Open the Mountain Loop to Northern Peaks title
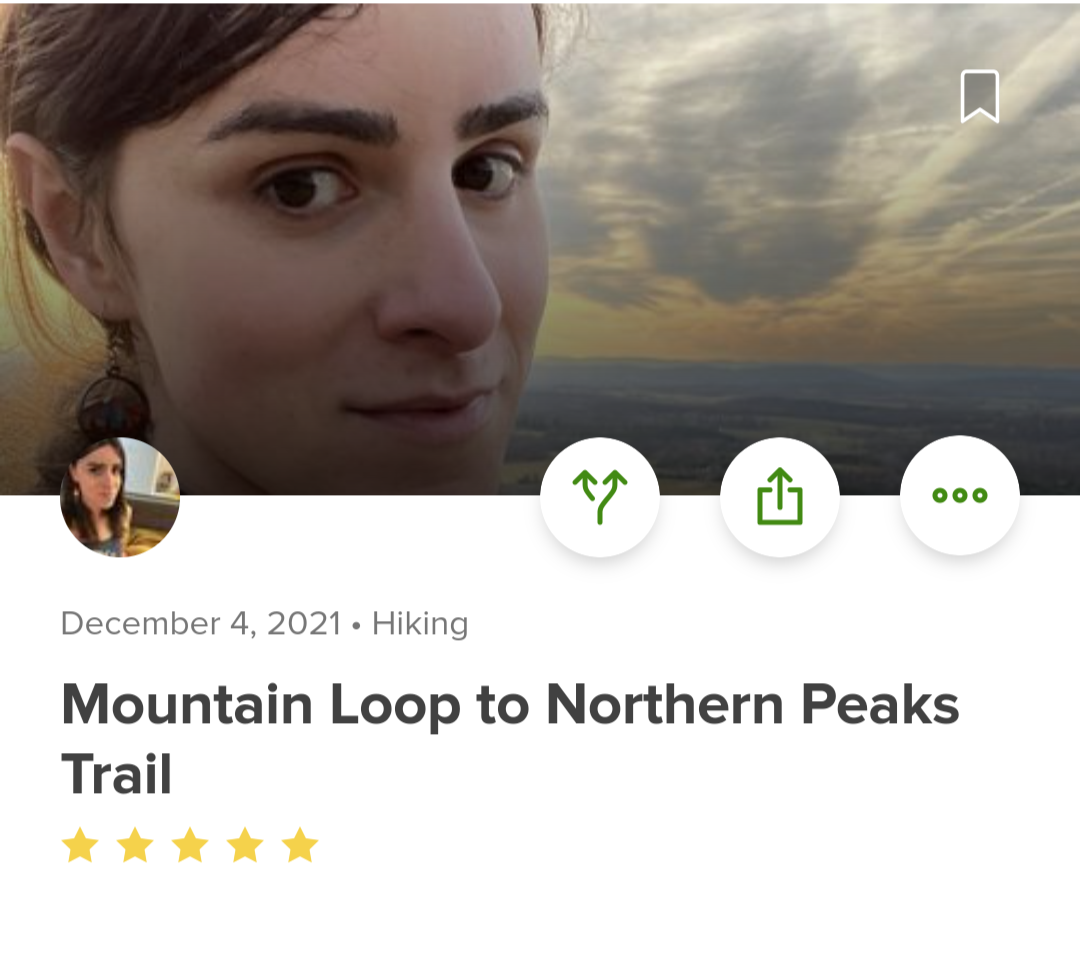Image resolution: width=1080 pixels, height=957 pixels. coord(510,705)
